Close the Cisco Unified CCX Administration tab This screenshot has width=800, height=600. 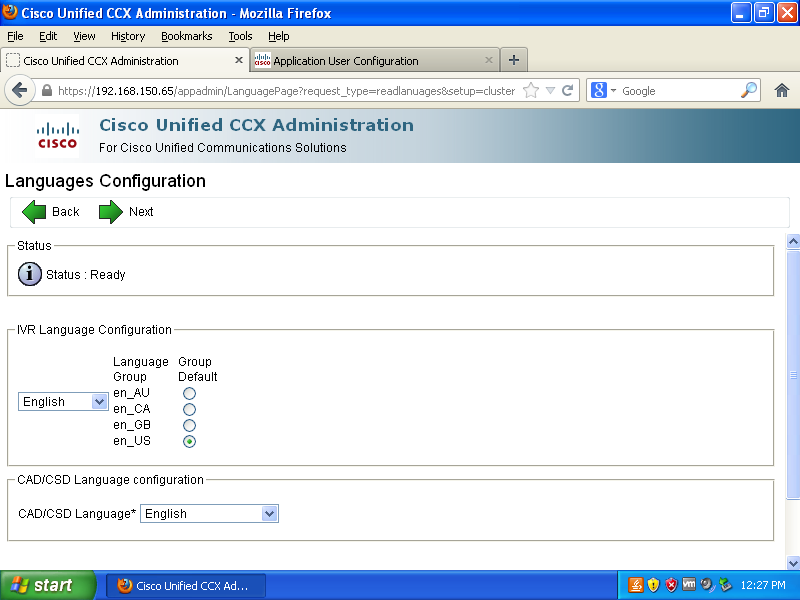(238, 60)
